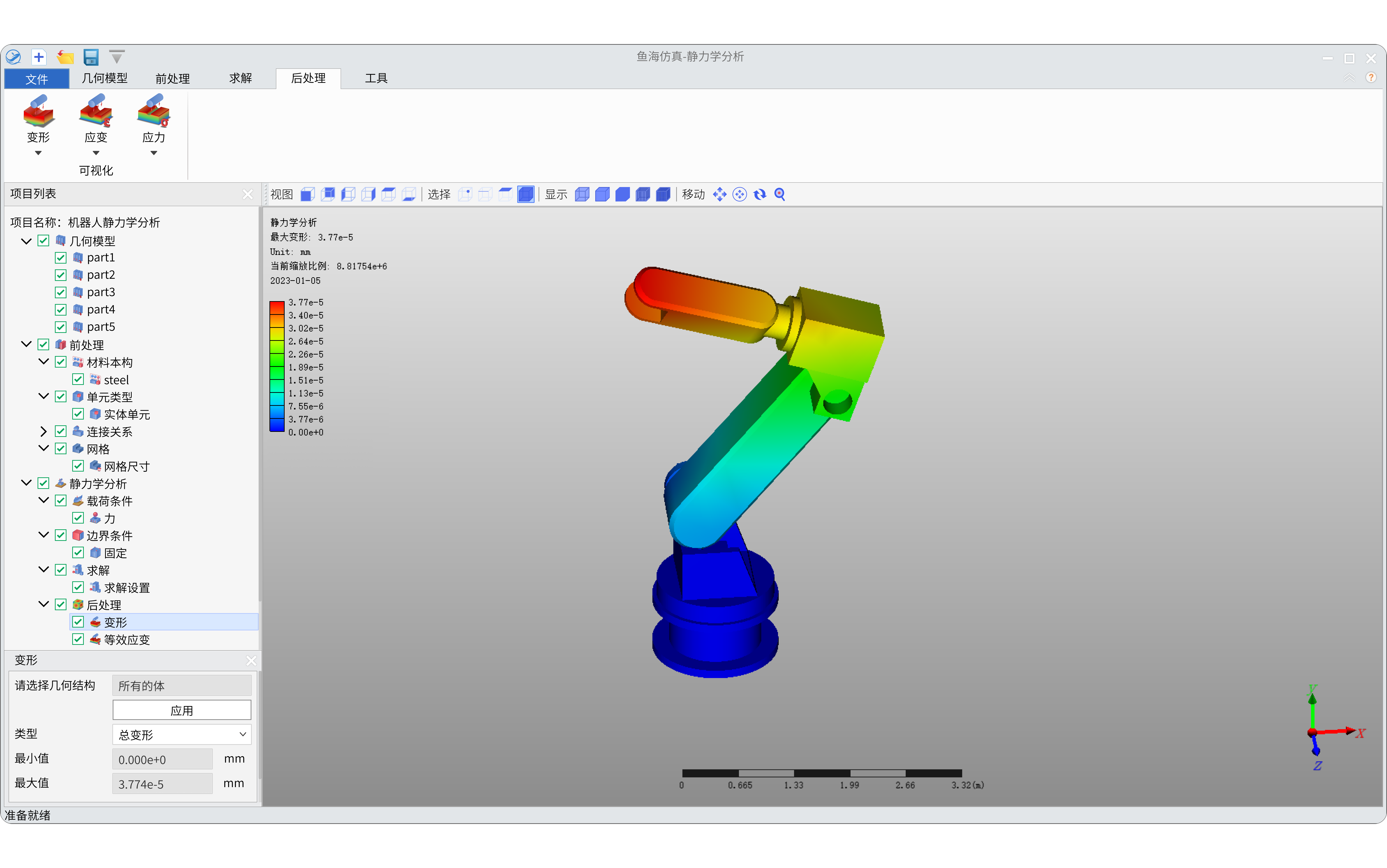
Task: Toggle the 实体单元 checkbox
Action: 78,414
